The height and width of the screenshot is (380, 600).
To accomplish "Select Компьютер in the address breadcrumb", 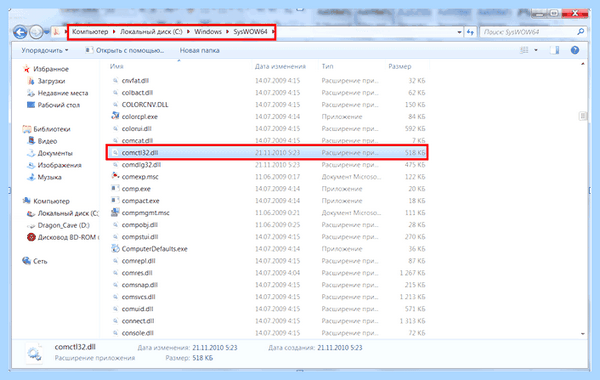I will tap(90, 32).
